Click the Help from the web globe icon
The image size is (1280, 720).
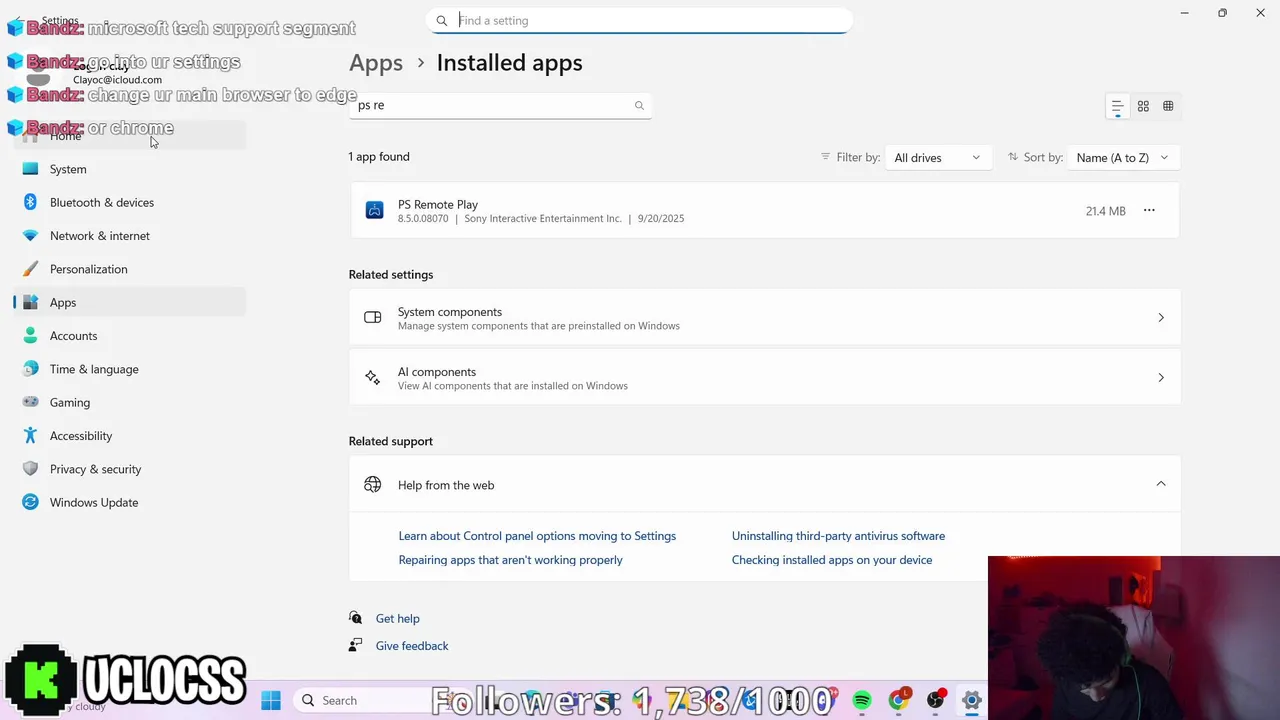point(373,484)
